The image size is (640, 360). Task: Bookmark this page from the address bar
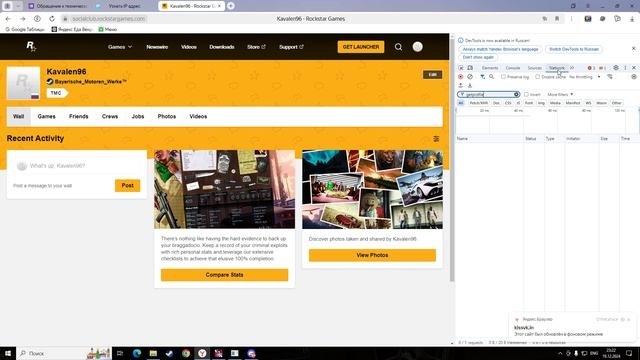557,19
